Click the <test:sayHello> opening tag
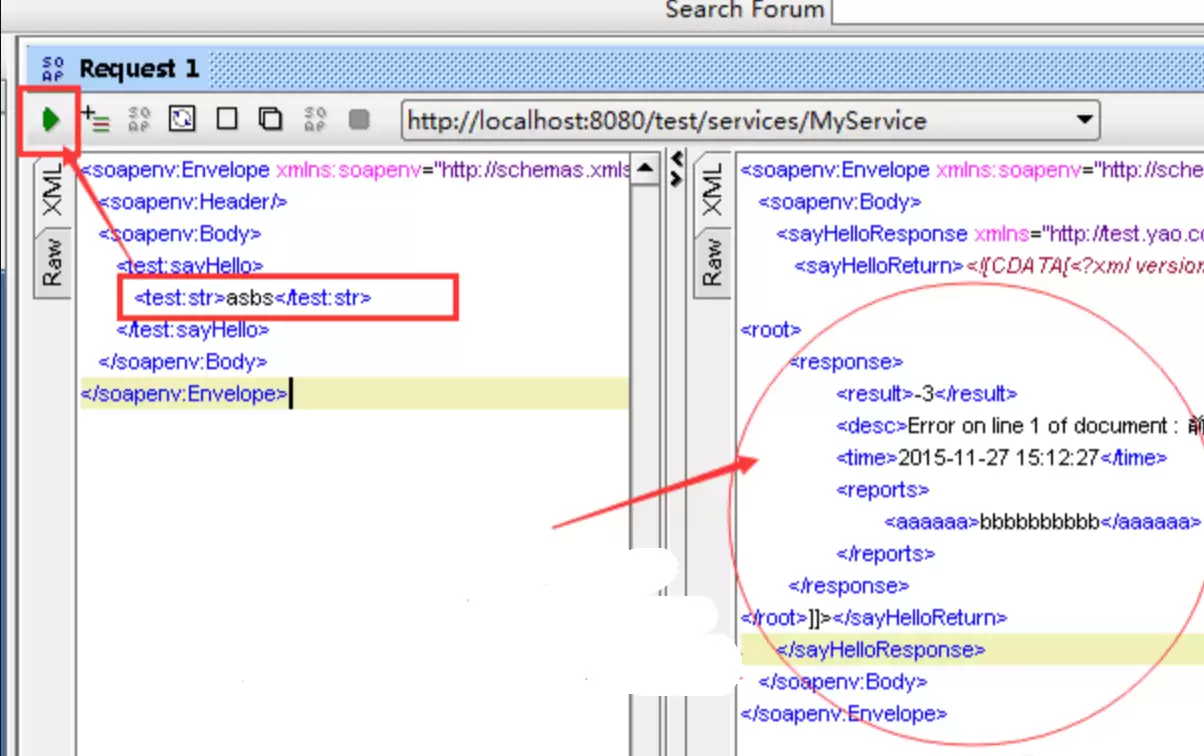This screenshot has width=1204, height=756. click(x=190, y=266)
